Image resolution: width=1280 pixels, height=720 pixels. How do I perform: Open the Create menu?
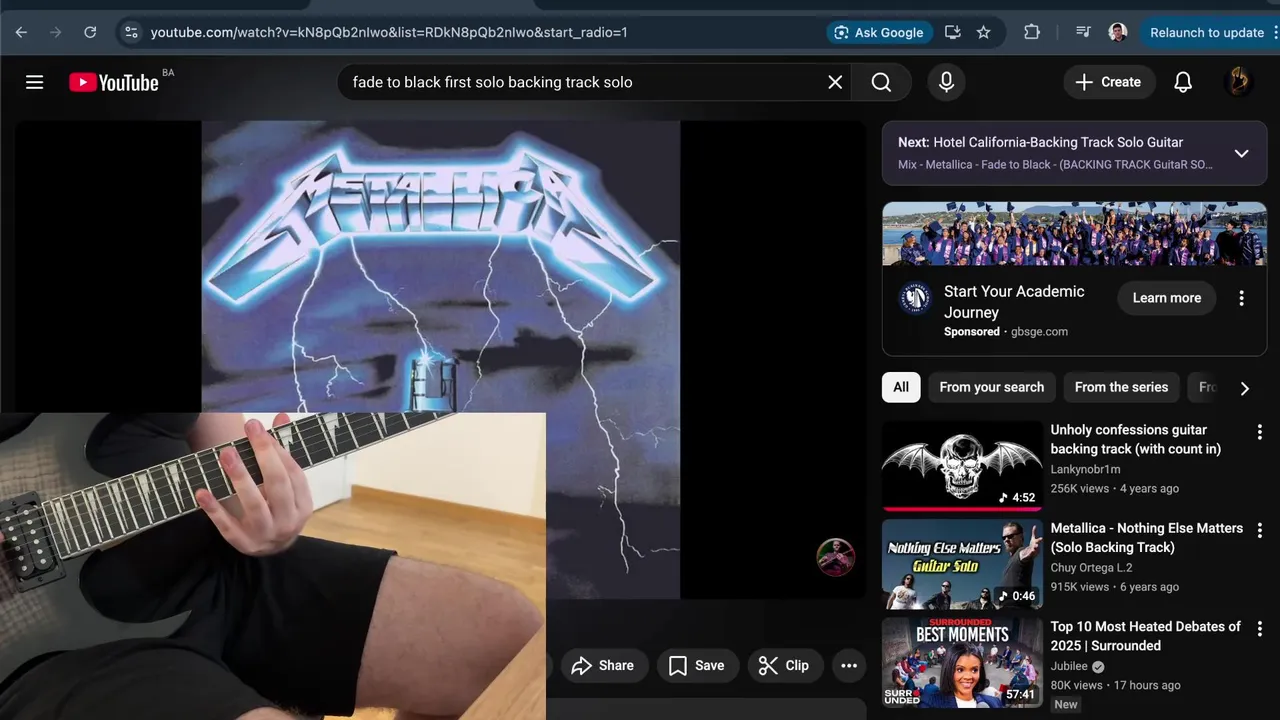[1109, 82]
